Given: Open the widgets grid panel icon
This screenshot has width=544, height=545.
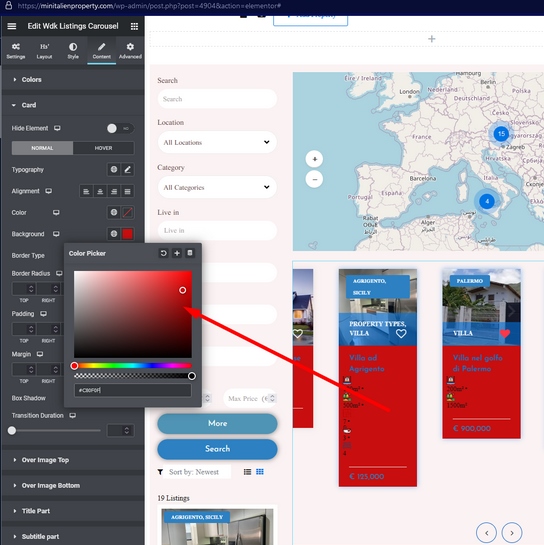Looking at the screenshot, I should [134, 26].
